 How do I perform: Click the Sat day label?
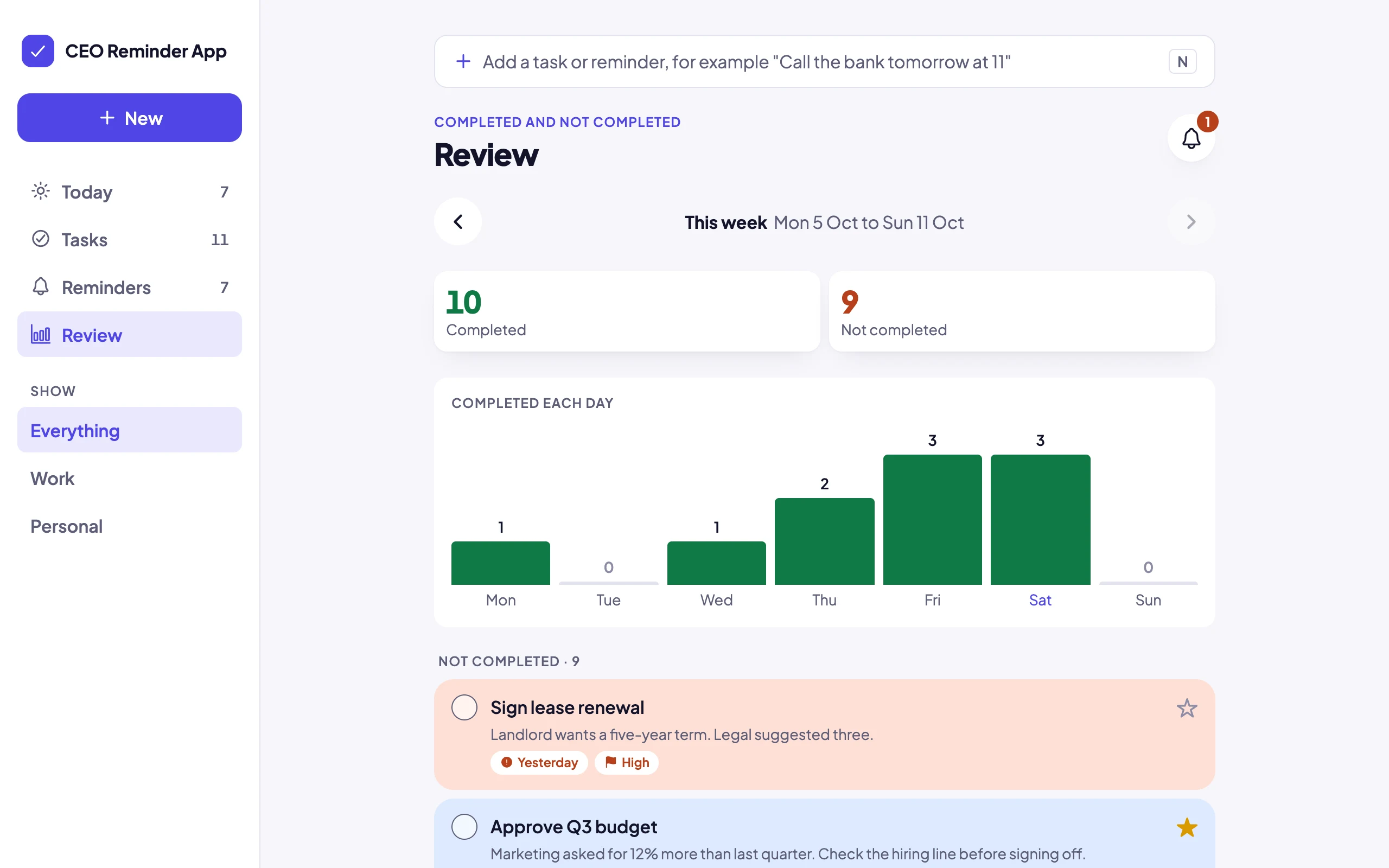tap(1040, 600)
